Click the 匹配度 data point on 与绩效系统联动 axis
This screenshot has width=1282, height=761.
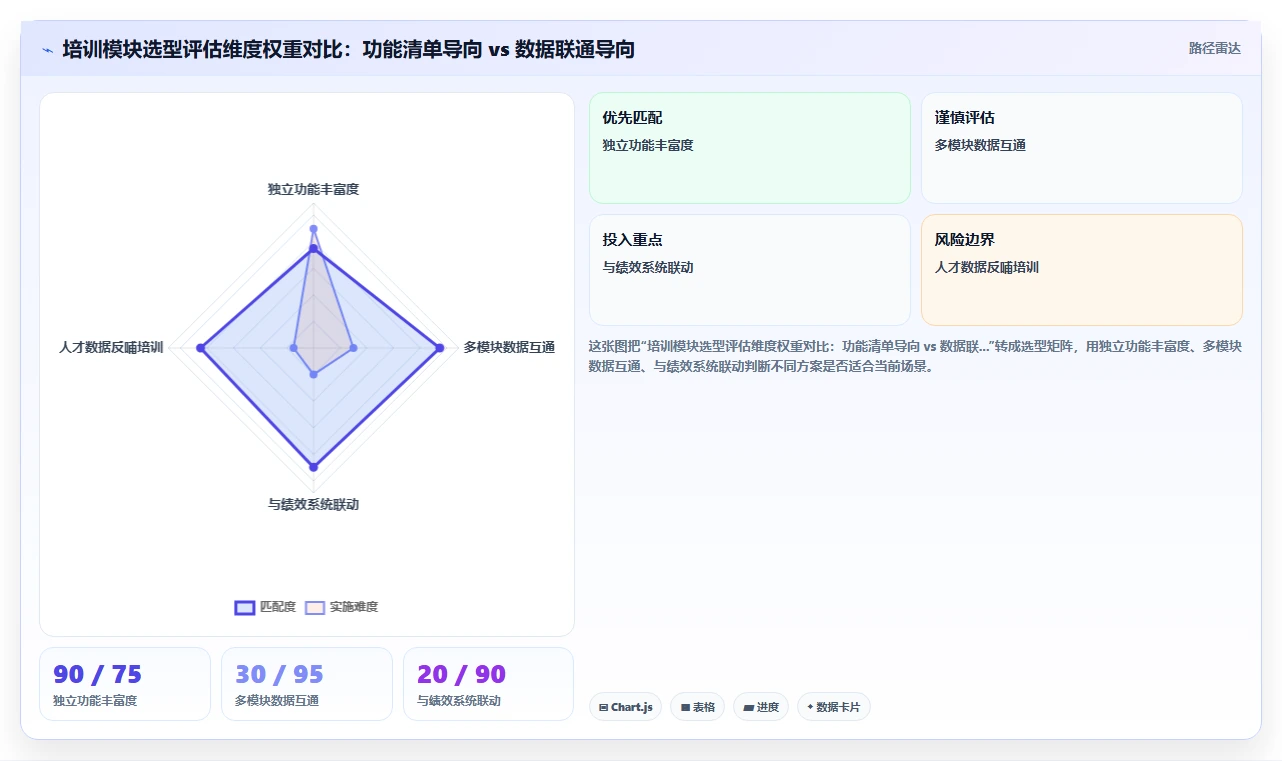pos(313,467)
